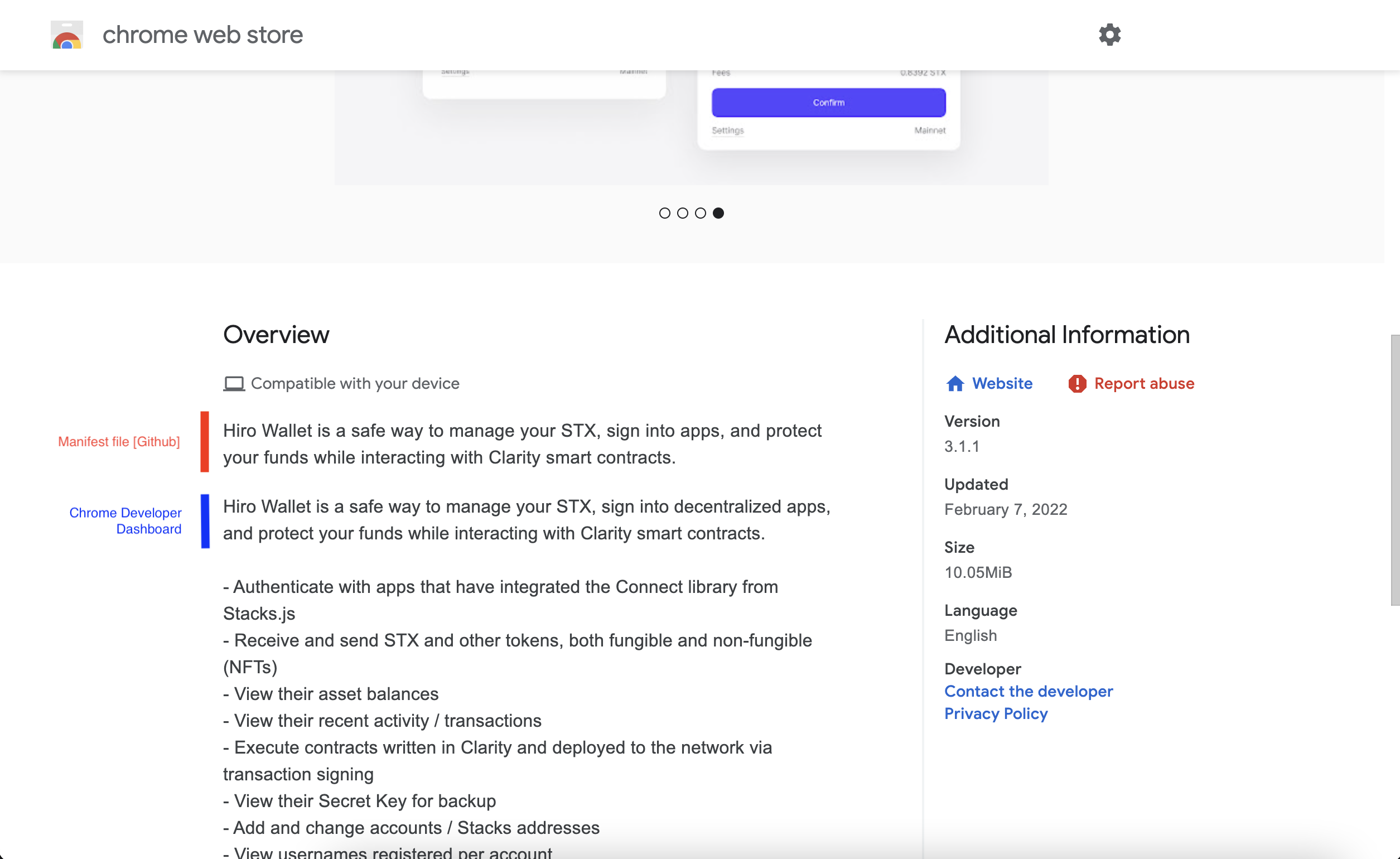Click Mainnet label in the screenshot preview
The height and width of the screenshot is (859, 1400).
click(x=930, y=130)
